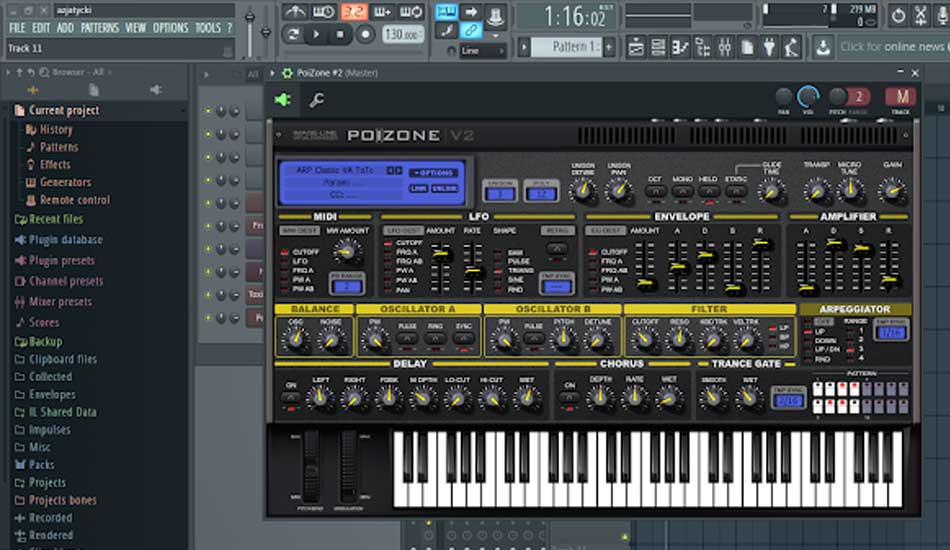Viewport: 950px width, 550px height.
Task: Toggle wait for input before recording
Action: click(x=324, y=12)
